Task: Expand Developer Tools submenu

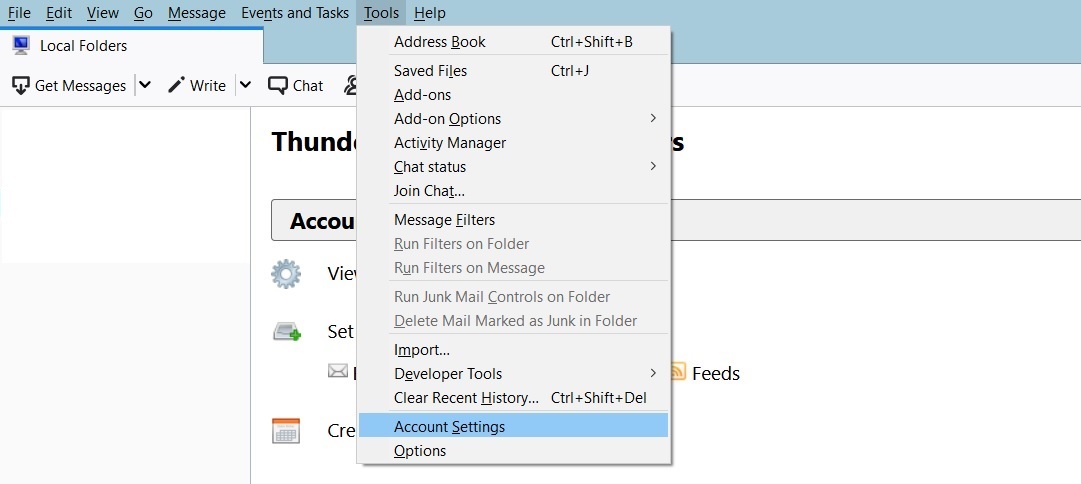Action: click(x=653, y=373)
